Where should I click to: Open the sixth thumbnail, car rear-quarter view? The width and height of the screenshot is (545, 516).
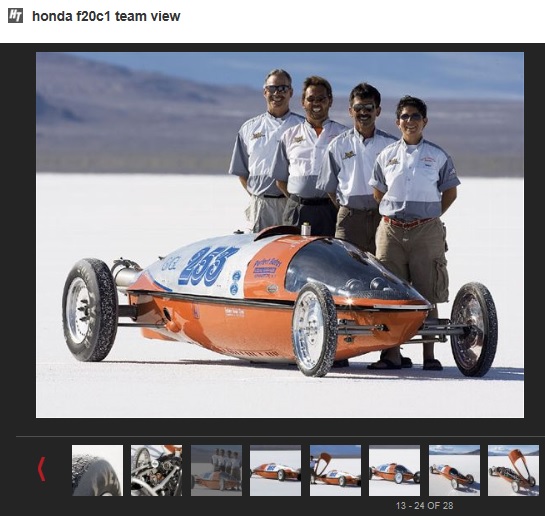394,470
